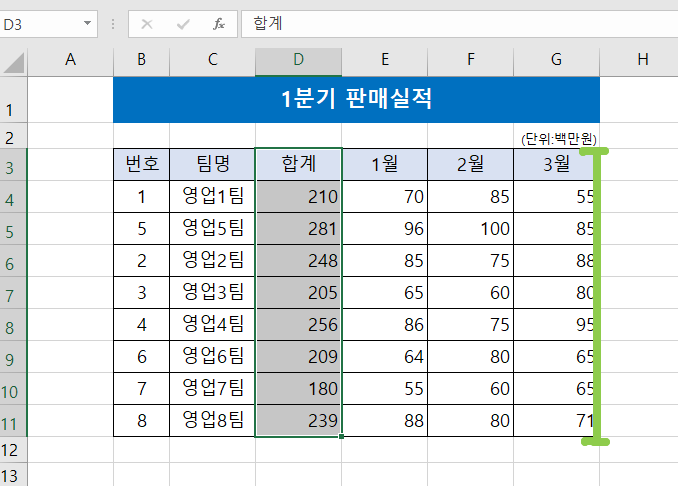Select column A header
Screen dimensions: 678x486
(x=70, y=59)
